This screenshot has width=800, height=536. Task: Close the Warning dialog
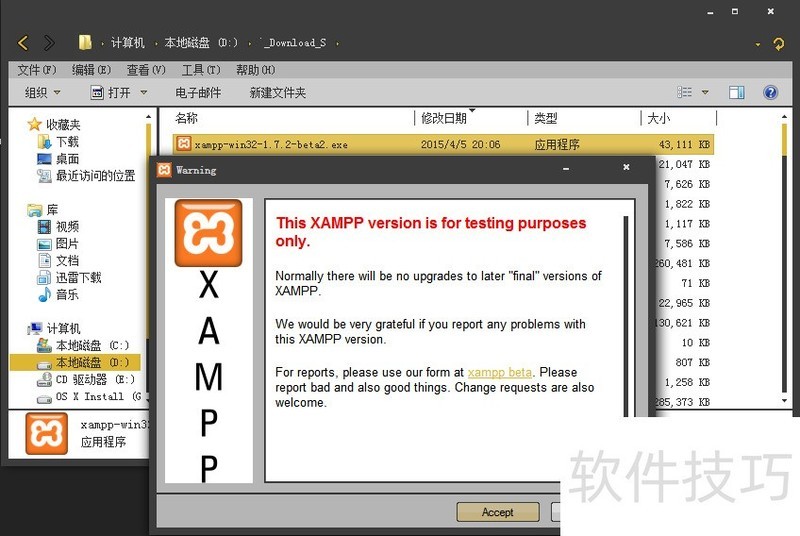[x=626, y=167]
